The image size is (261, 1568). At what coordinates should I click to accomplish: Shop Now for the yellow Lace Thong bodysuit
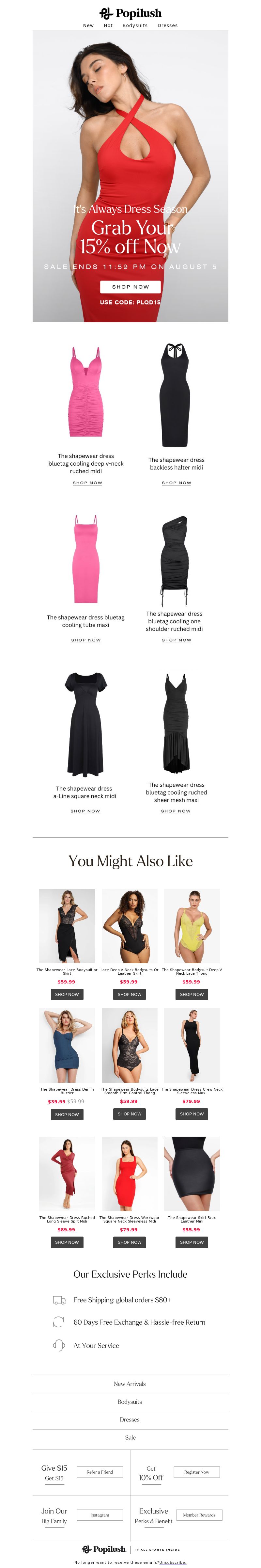pos(192,994)
